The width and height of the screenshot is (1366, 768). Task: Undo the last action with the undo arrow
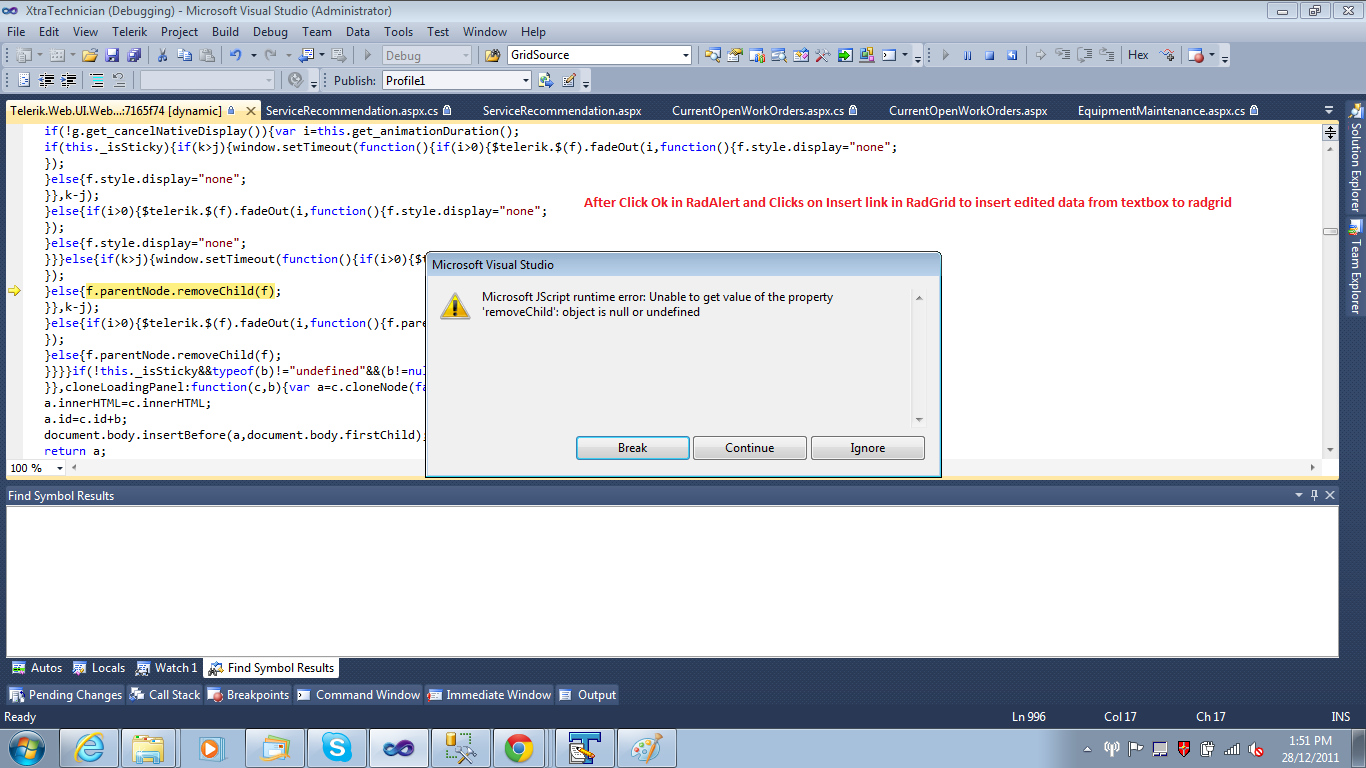click(235, 56)
